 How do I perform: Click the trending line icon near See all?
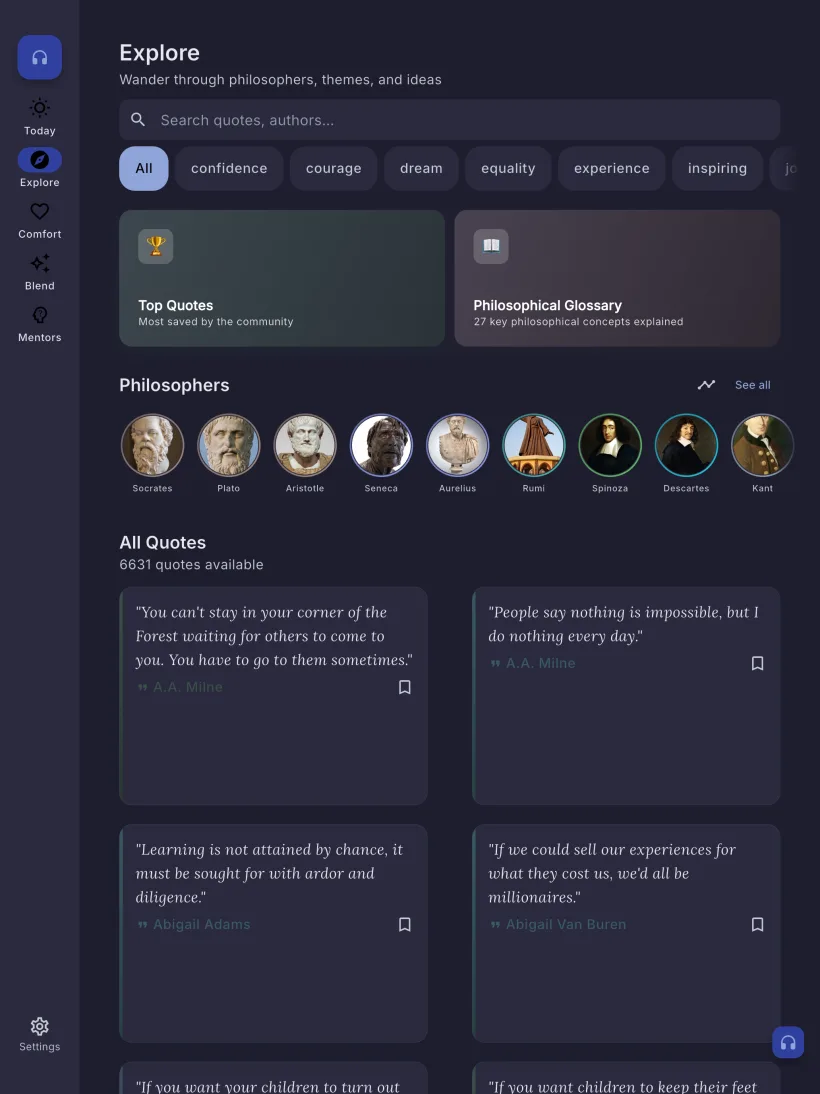(x=706, y=384)
